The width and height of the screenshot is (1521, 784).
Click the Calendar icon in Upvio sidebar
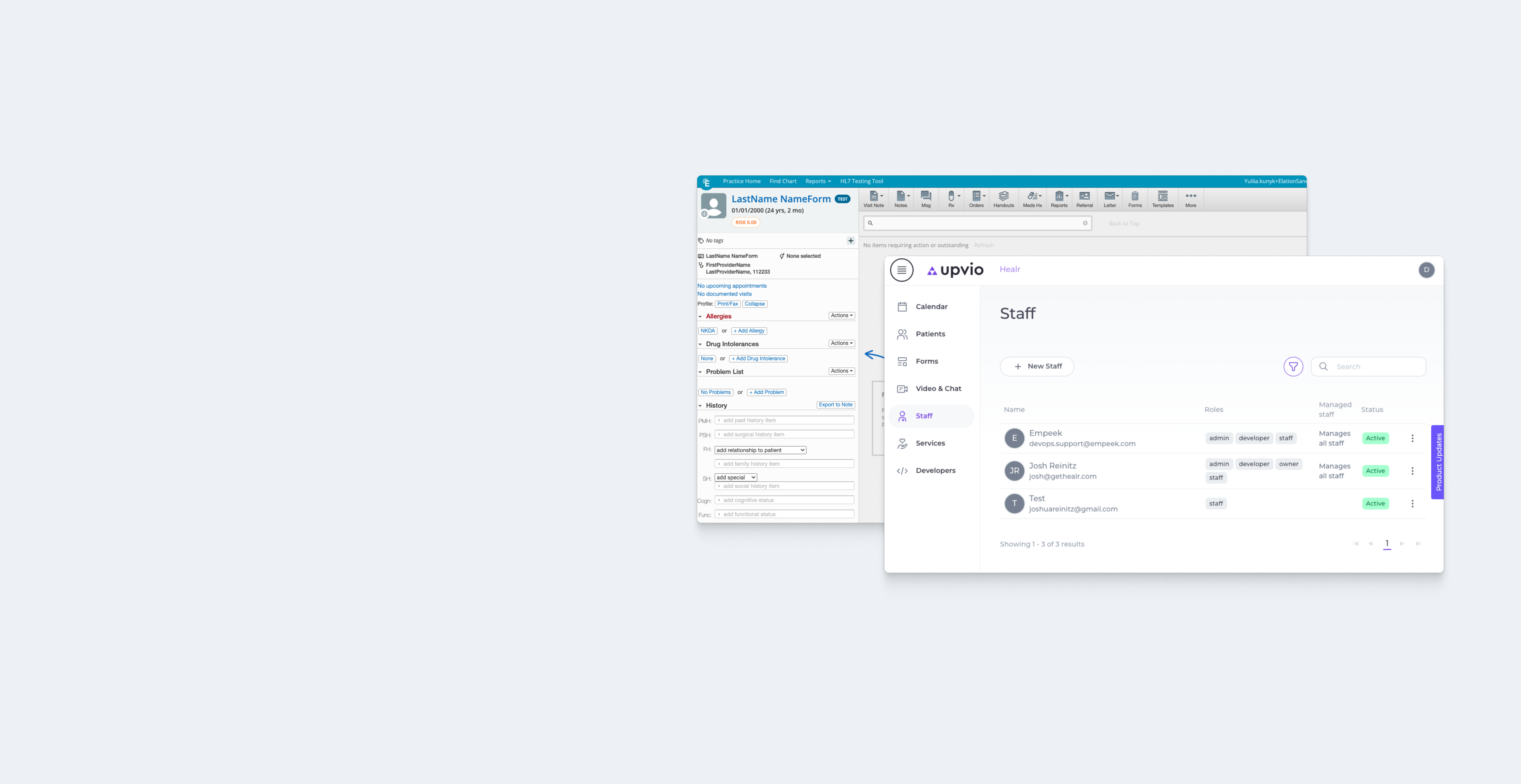click(901, 306)
